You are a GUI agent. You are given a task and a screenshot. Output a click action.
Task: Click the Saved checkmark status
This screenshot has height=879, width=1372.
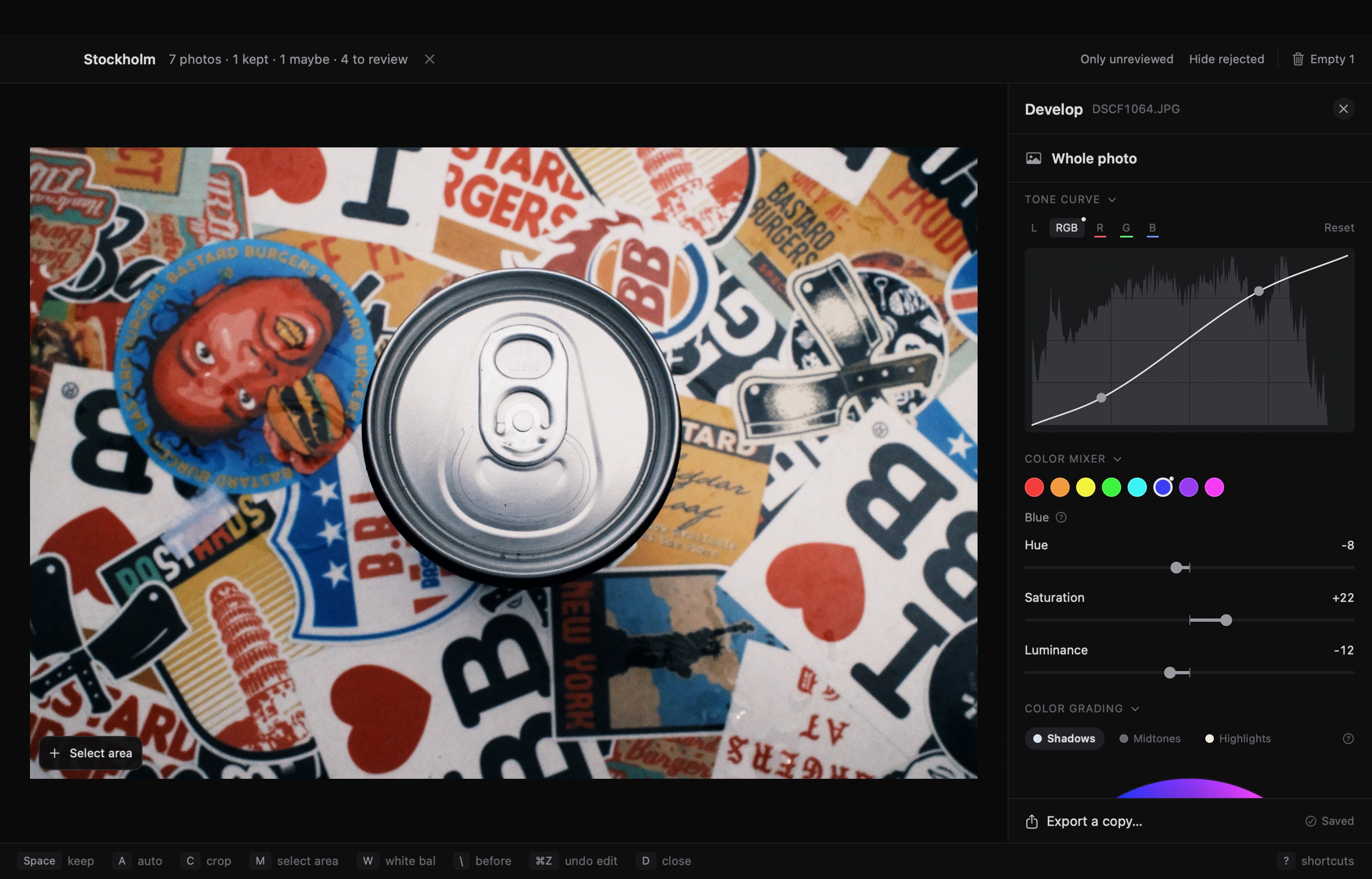point(1329,821)
